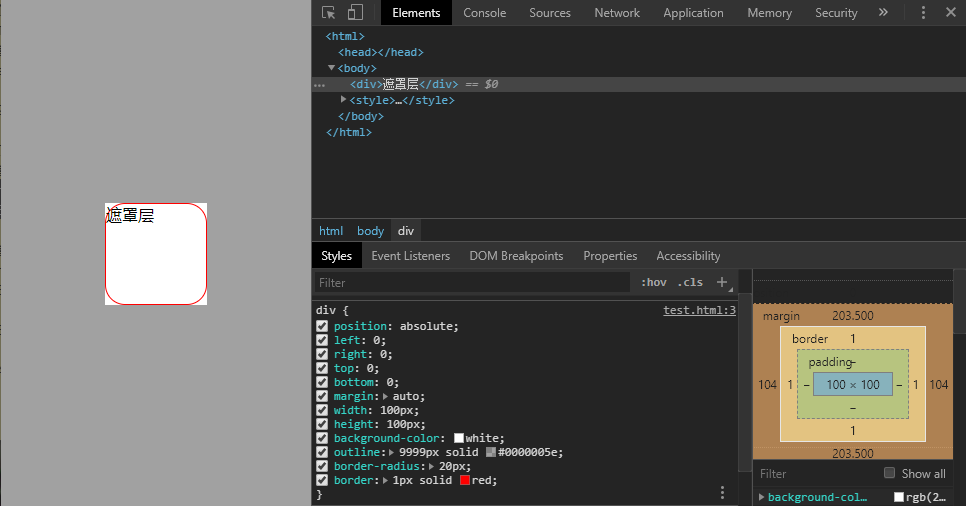
Task: Toggle the device toolbar icon
Action: click(355, 12)
